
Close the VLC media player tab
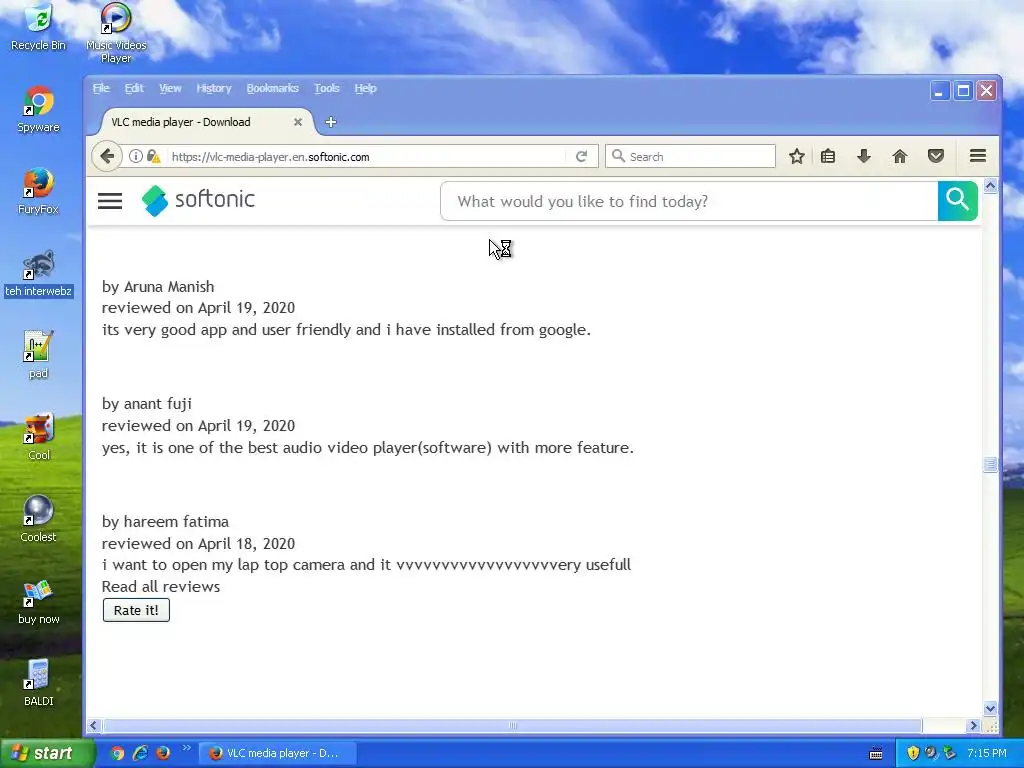click(298, 122)
